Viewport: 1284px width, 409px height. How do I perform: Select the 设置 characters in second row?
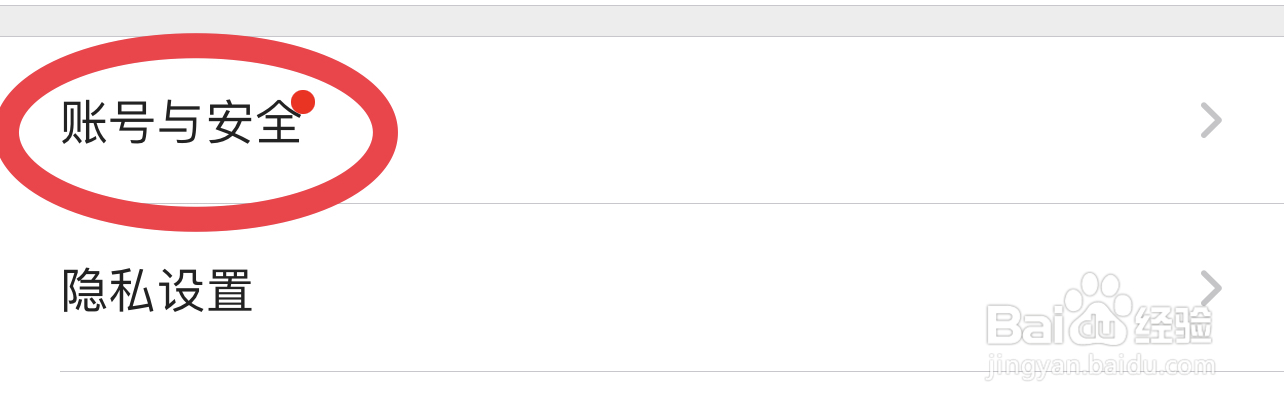206,291
